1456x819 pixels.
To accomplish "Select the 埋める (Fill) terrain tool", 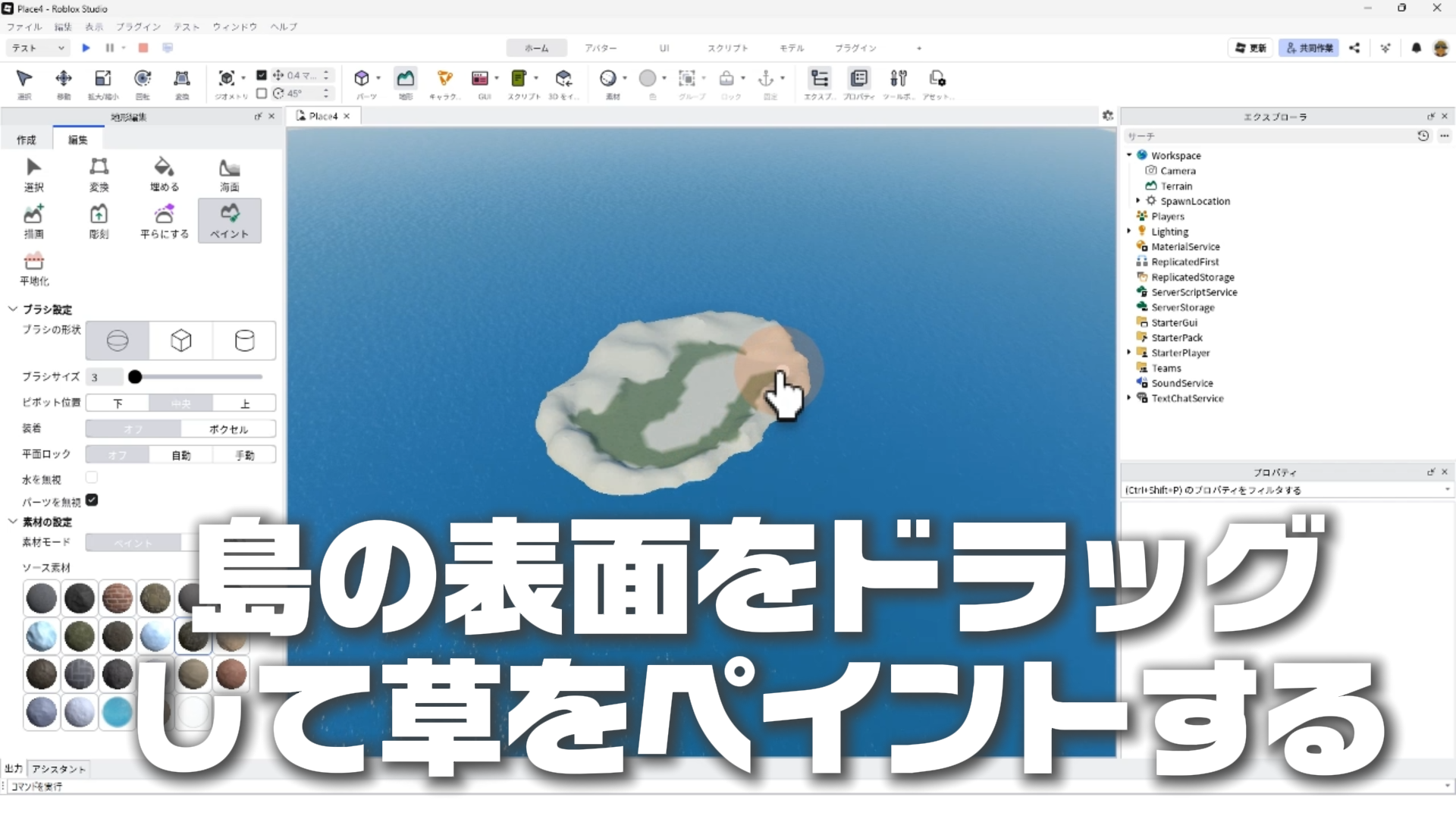I will pyautogui.click(x=164, y=174).
